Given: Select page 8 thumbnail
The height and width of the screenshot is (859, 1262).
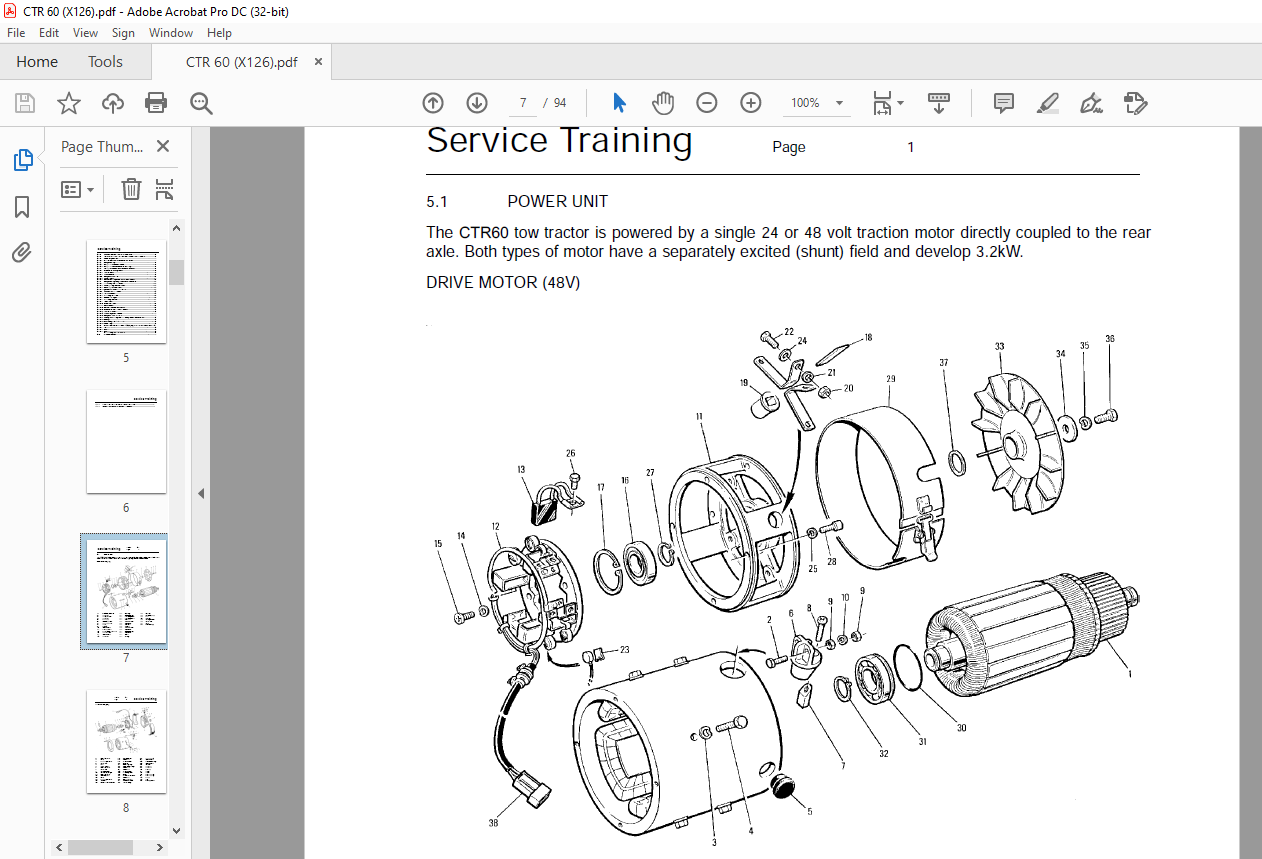Looking at the screenshot, I should pos(126,742).
